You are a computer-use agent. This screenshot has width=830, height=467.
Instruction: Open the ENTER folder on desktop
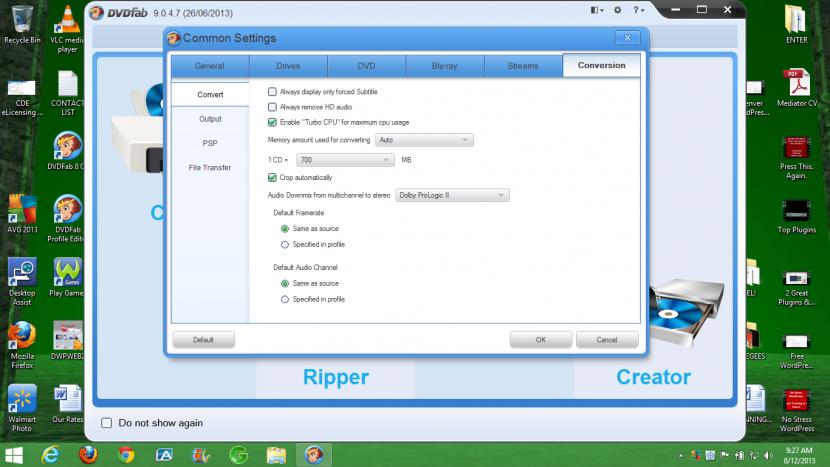[x=796, y=24]
